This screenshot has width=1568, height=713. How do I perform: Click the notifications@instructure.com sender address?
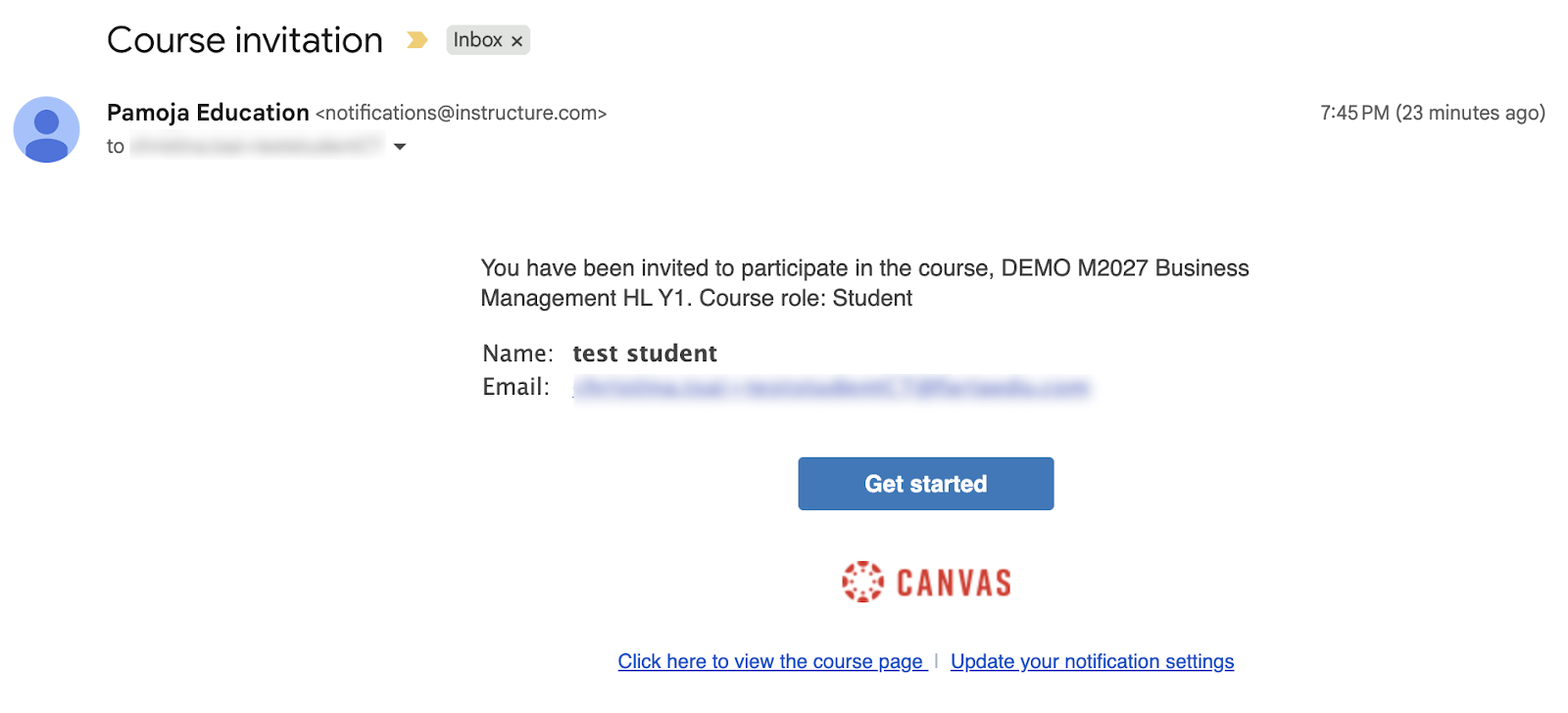(461, 114)
